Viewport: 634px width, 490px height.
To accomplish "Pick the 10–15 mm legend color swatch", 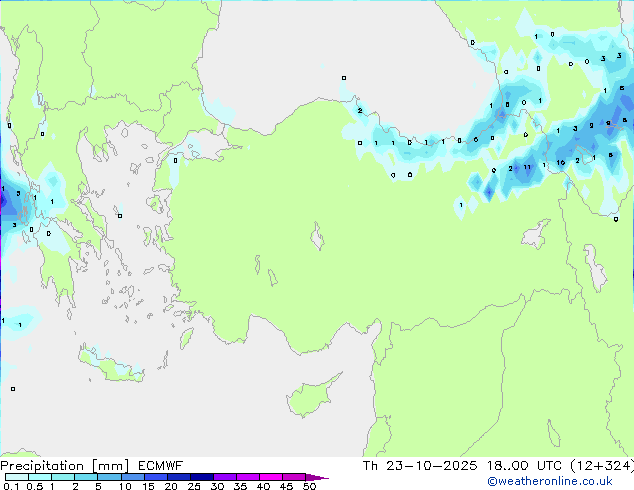I will click(132, 477).
